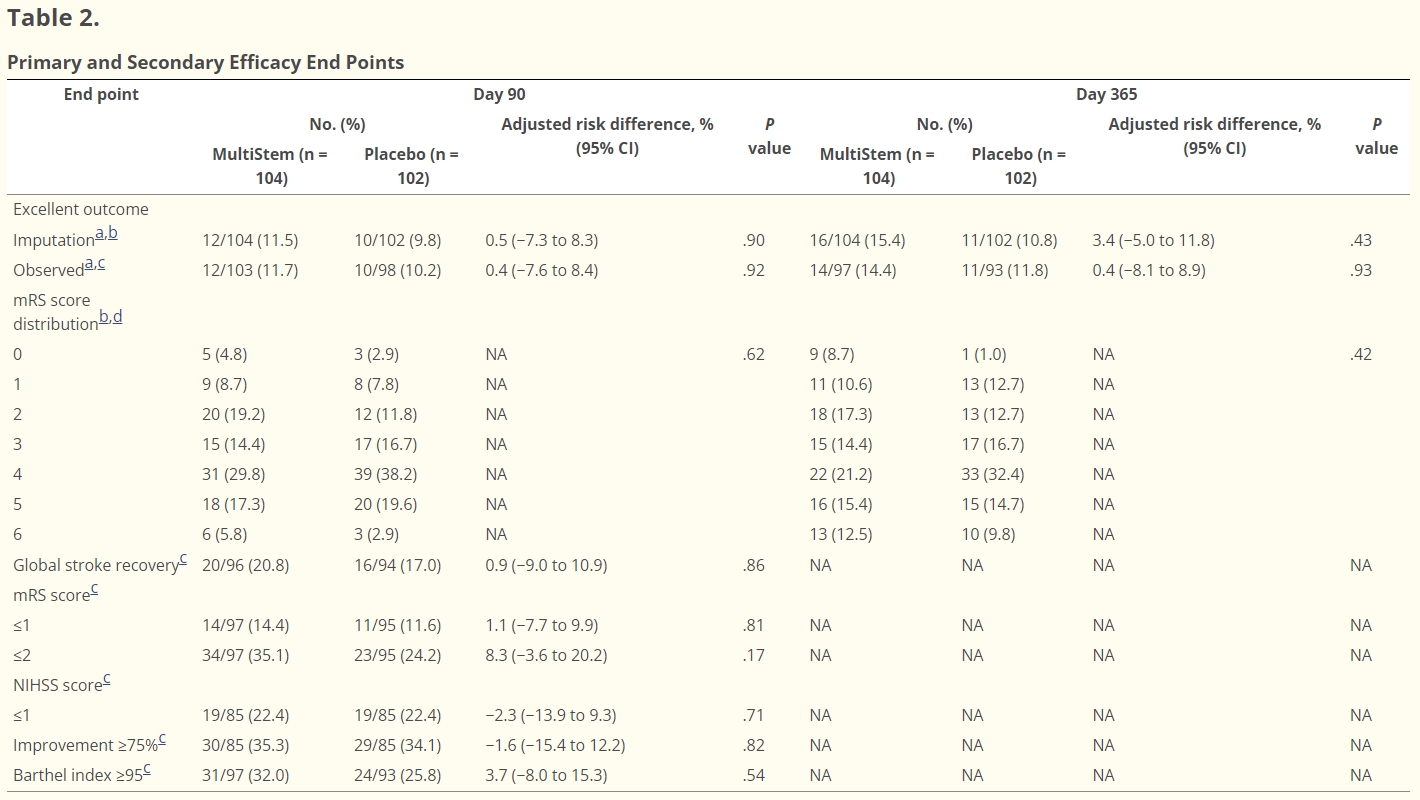Screen dimensions: 1420x800
Task: Open footnote 'c' beside Observed
Action: pyautogui.click(x=101, y=264)
